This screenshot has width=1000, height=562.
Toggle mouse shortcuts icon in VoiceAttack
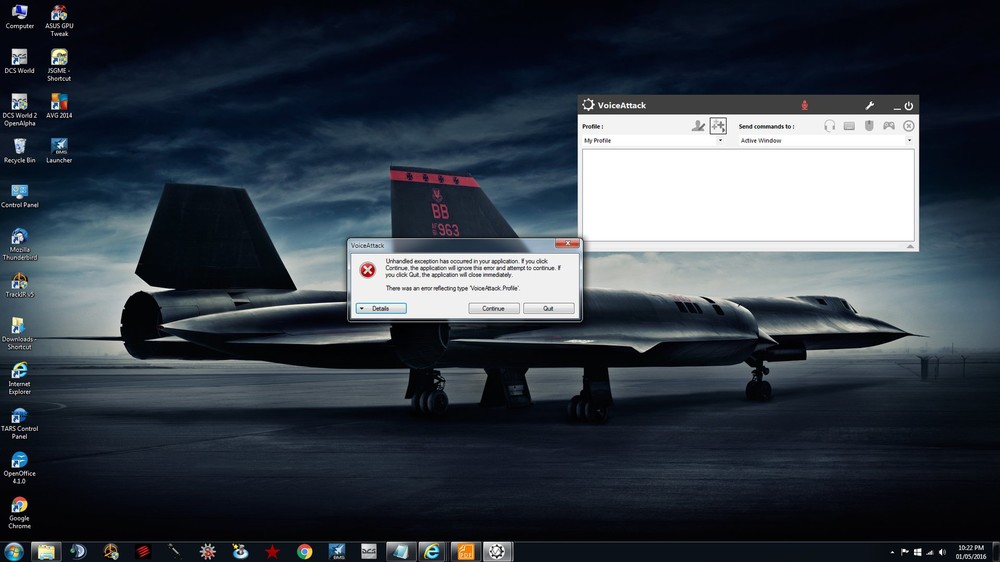point(869,126)
